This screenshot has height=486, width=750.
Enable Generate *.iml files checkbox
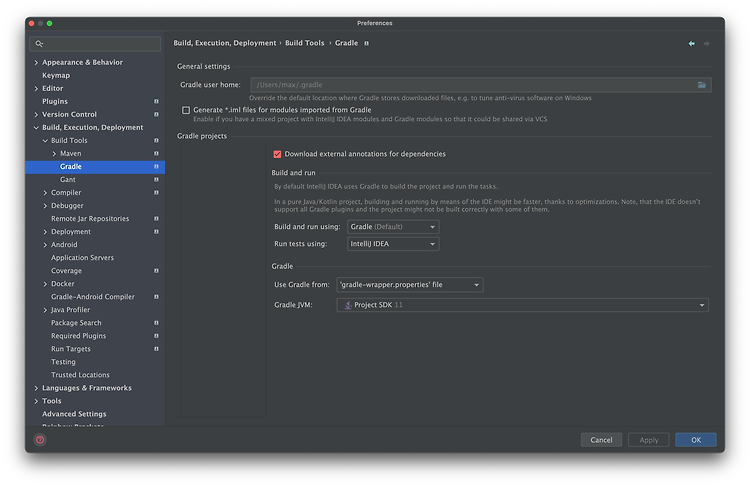(x=186, y=110)
